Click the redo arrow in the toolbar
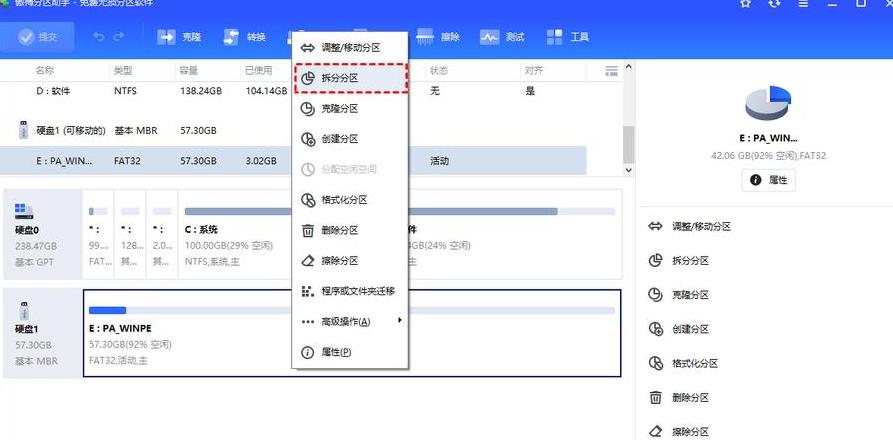The image size is (893, 440). (x=118, y=37)
